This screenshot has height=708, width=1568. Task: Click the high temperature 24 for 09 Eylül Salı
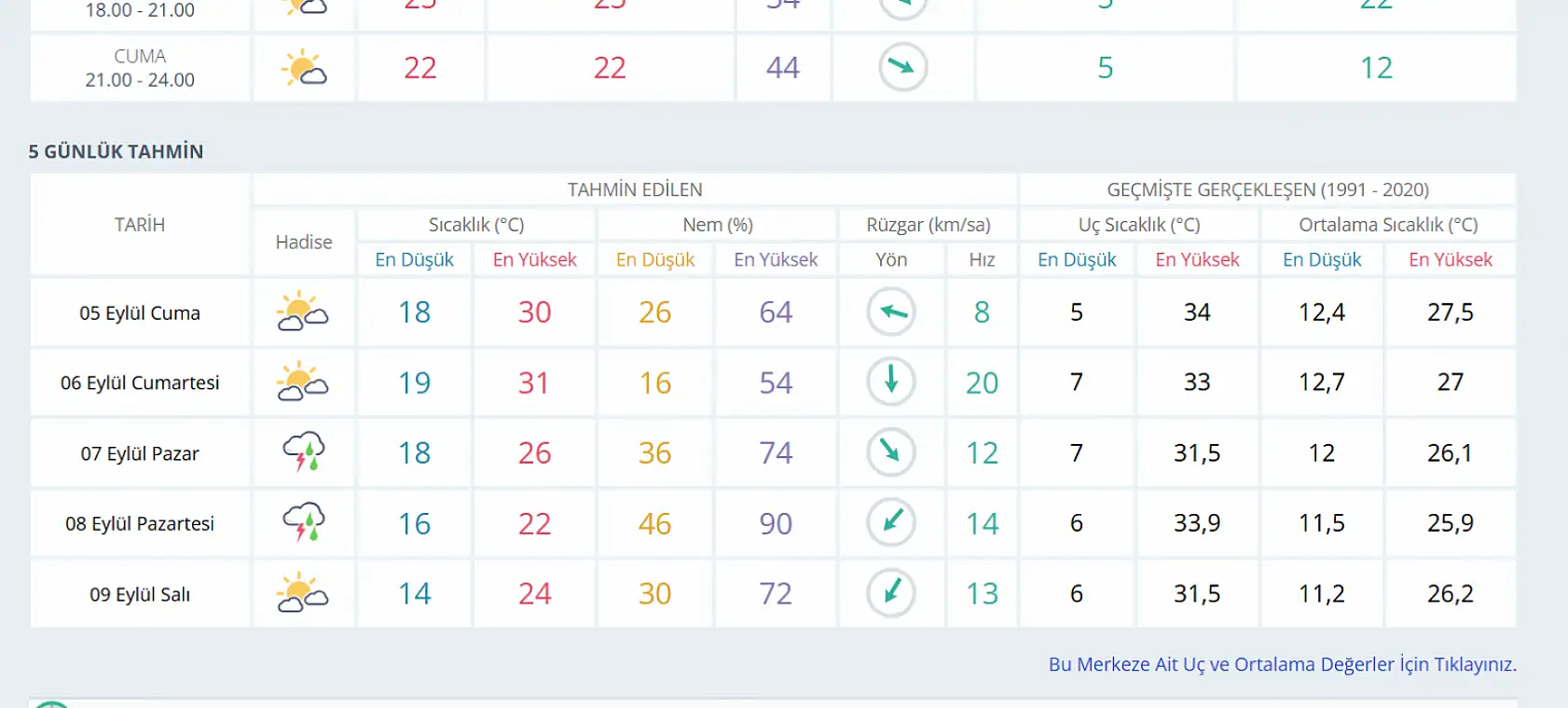coord(535,593)
